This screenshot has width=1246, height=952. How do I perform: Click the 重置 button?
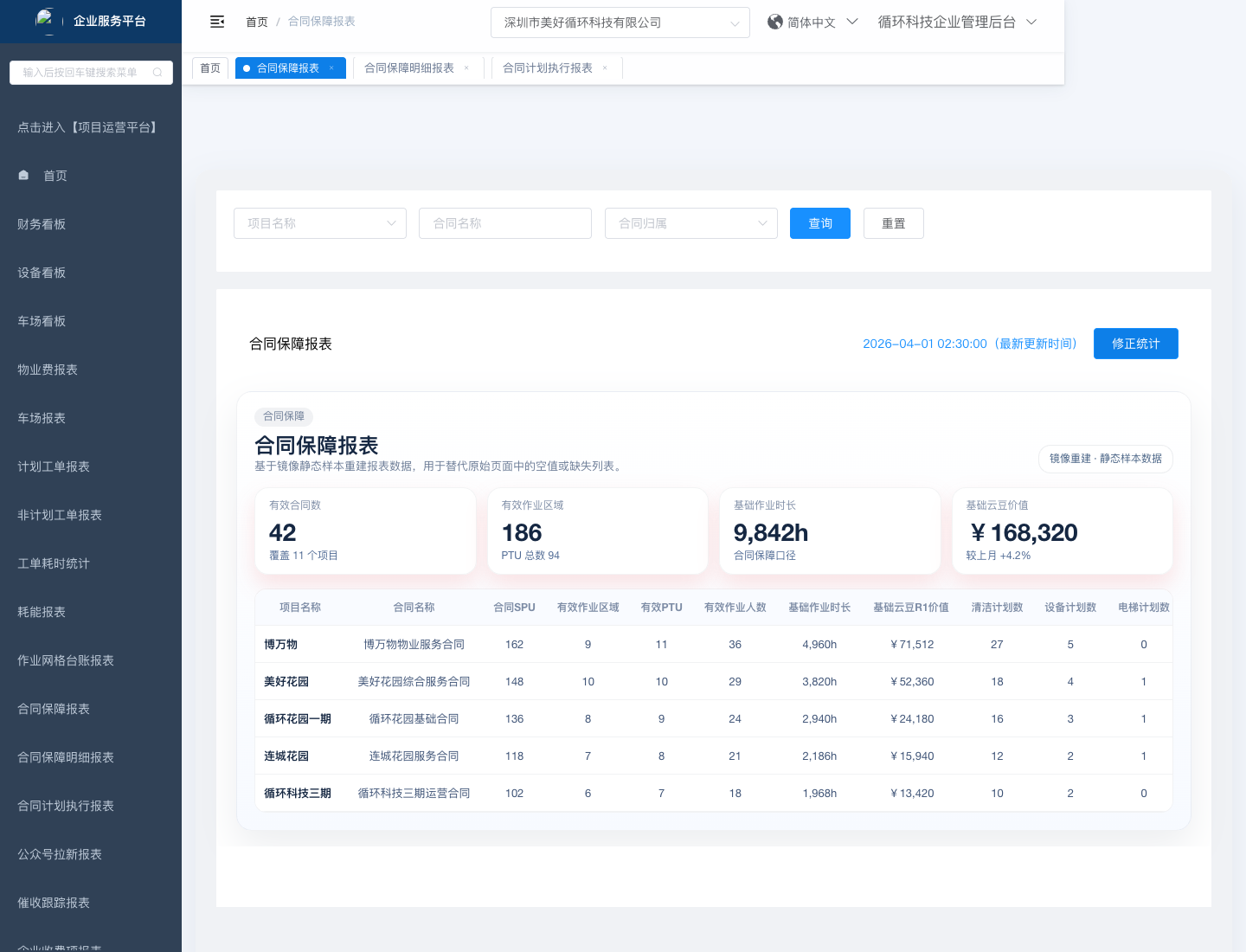pos(893,223)
